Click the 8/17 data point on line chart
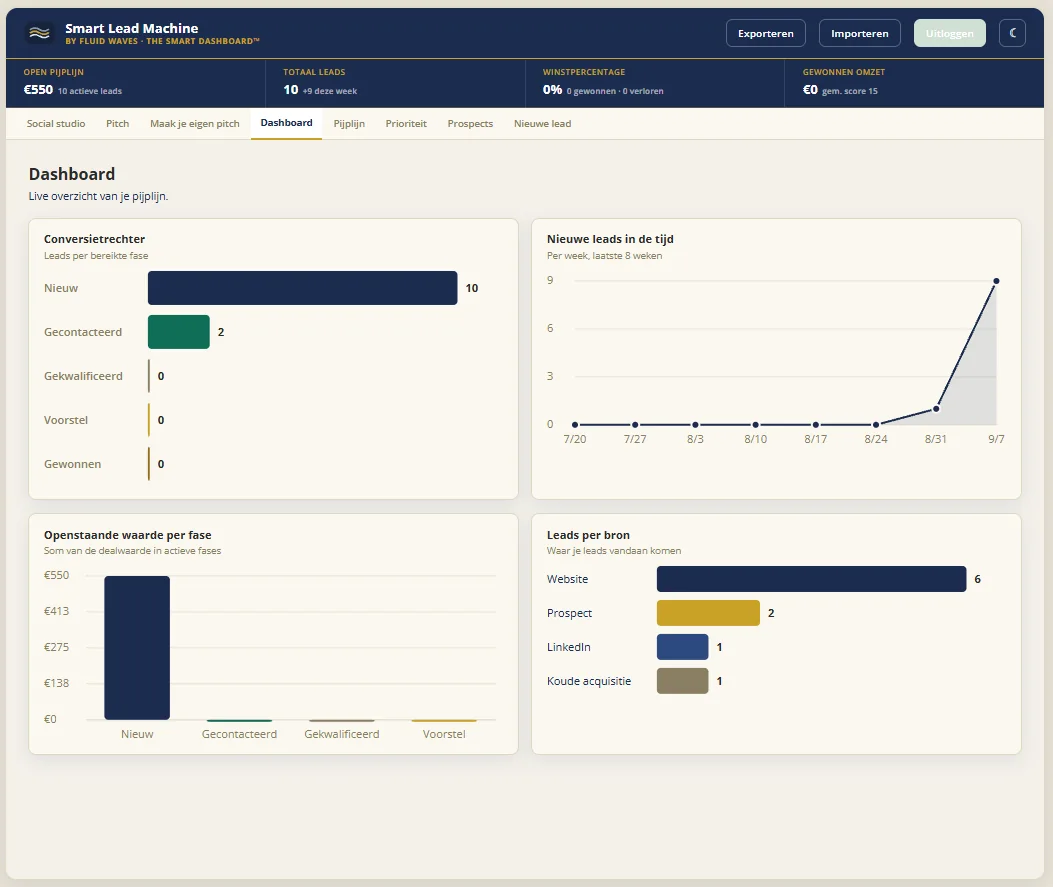This screenshot has height=887, width=1053. 815,424
